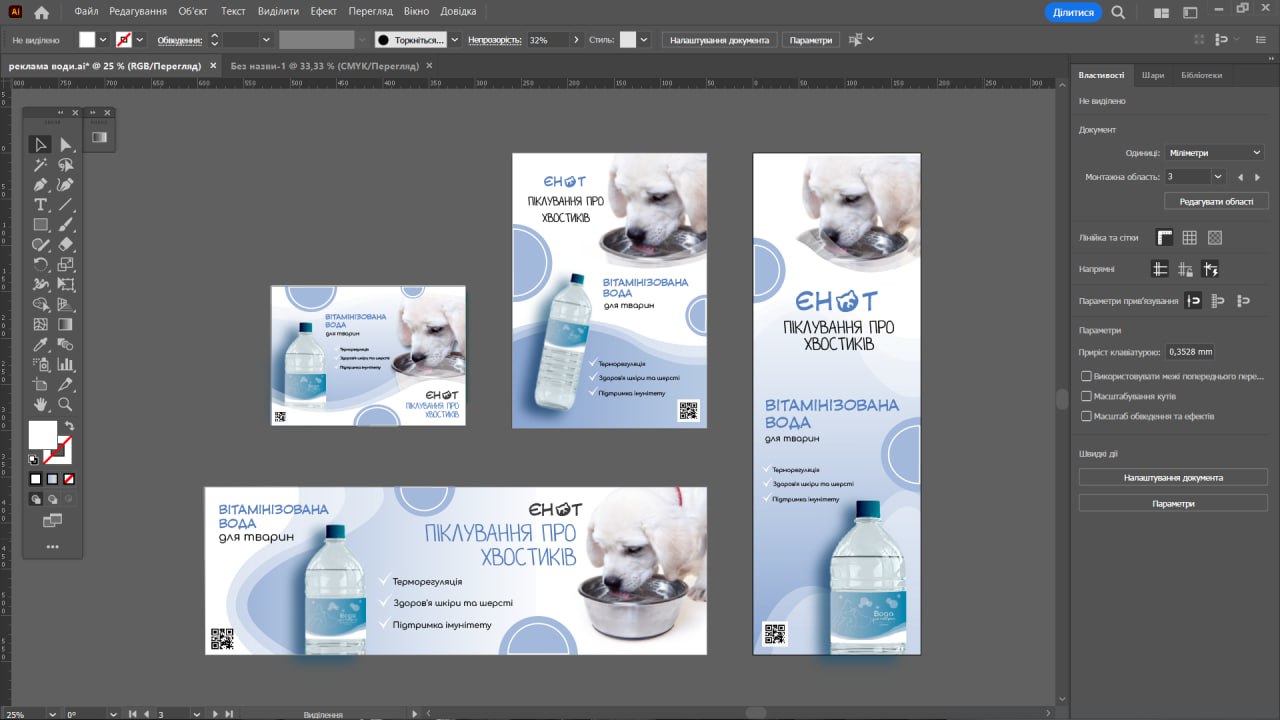Pick the Type tool in toolbox
Screen dimensions: 1280x720
tap(40, 205)
